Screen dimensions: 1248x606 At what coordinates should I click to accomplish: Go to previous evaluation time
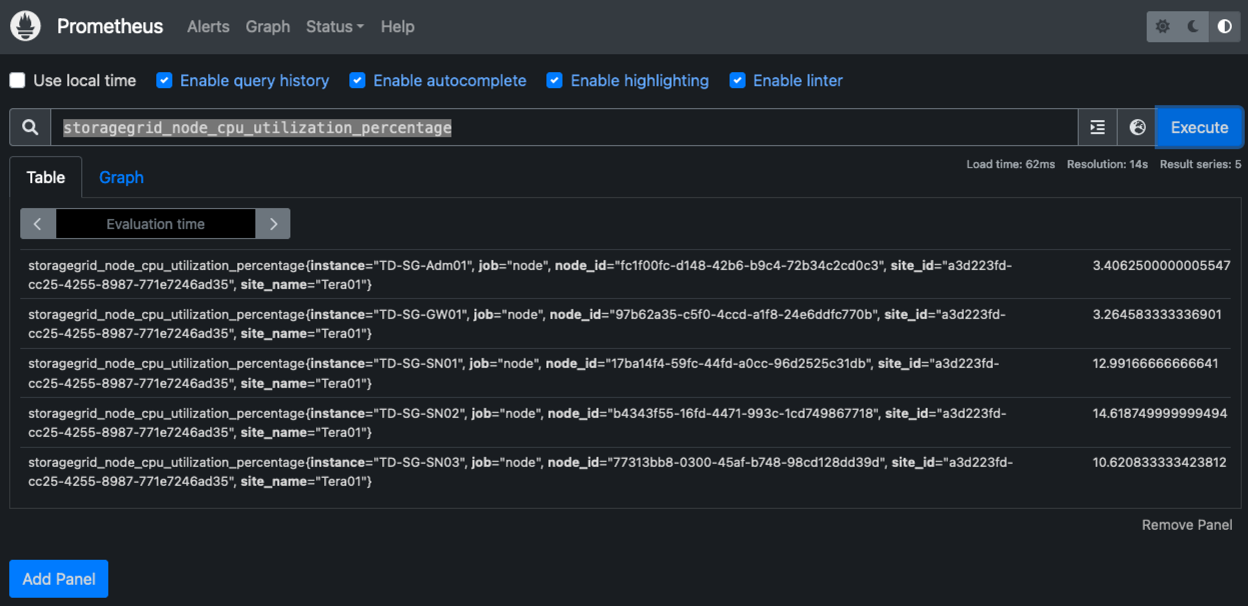click(38, 224)
